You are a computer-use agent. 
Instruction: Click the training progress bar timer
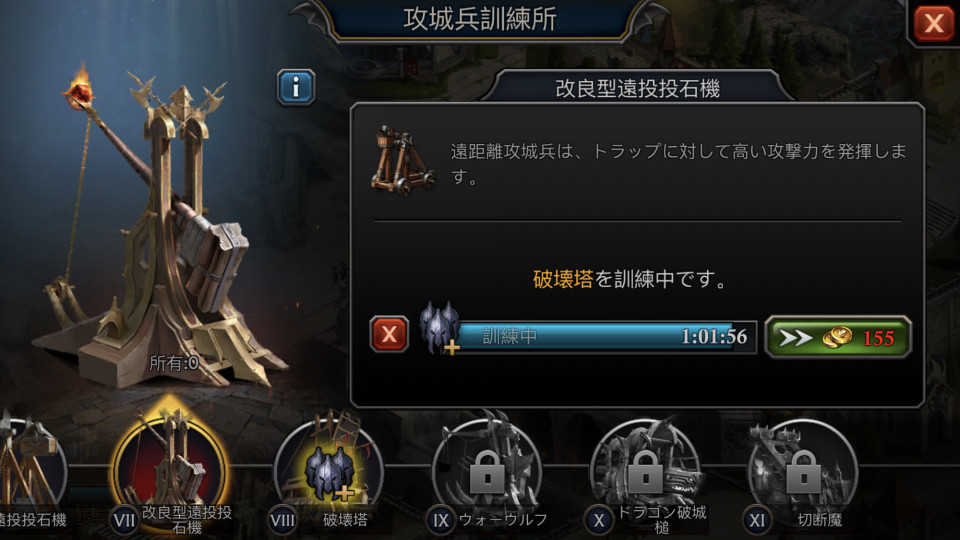tap(714, 336)
